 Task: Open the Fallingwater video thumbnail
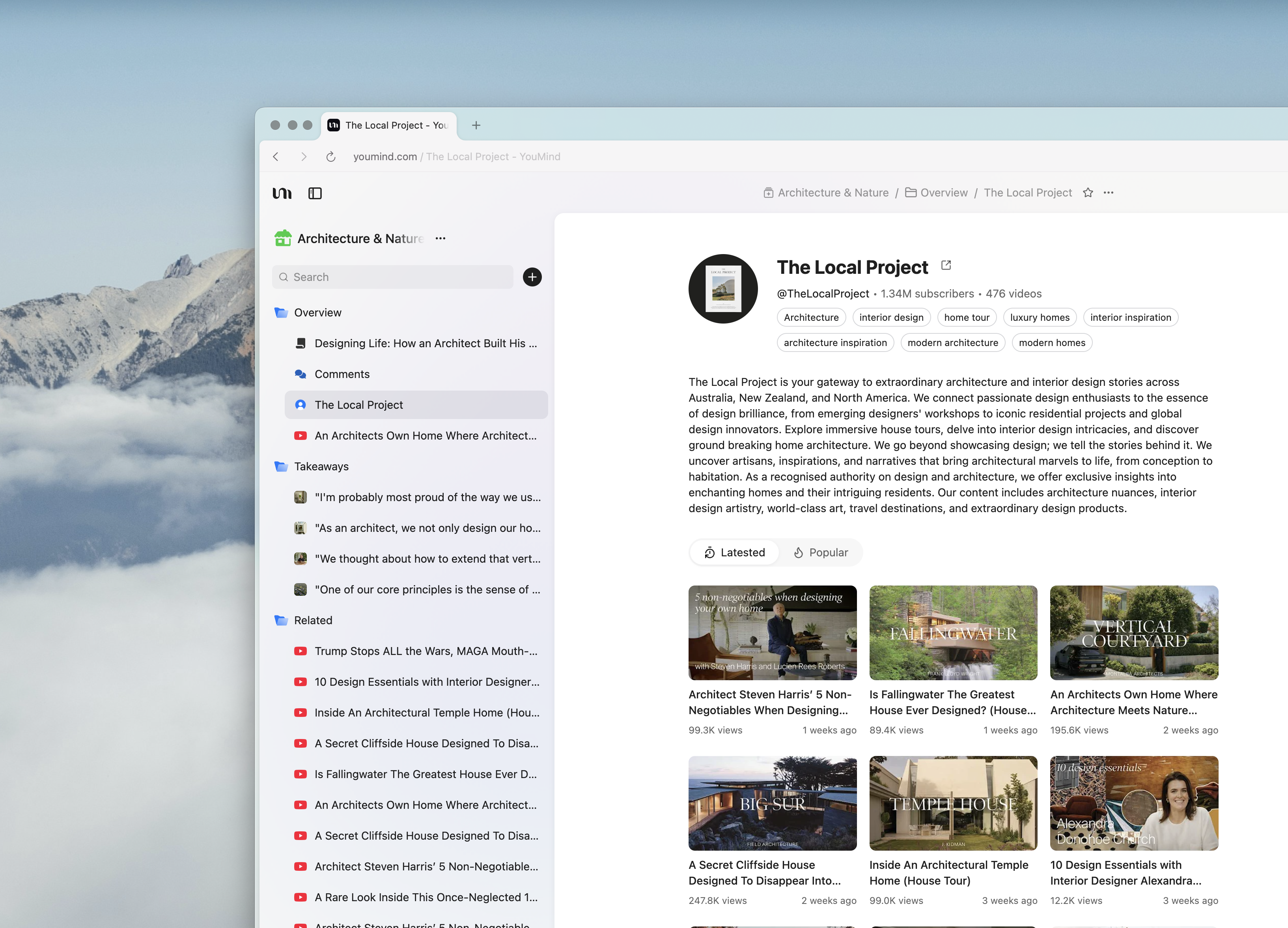point(952,632)
